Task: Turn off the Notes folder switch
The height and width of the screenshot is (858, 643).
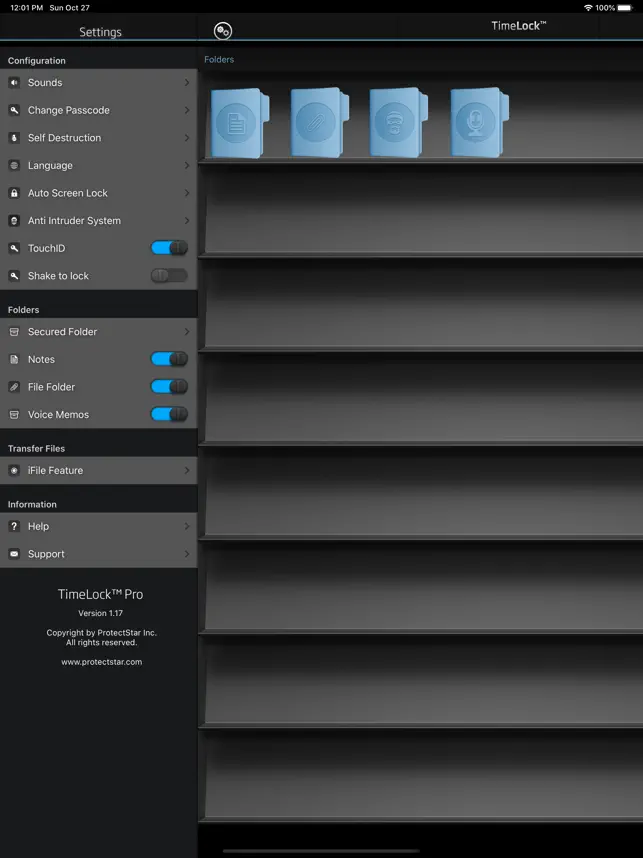Action: coord(169,359)
